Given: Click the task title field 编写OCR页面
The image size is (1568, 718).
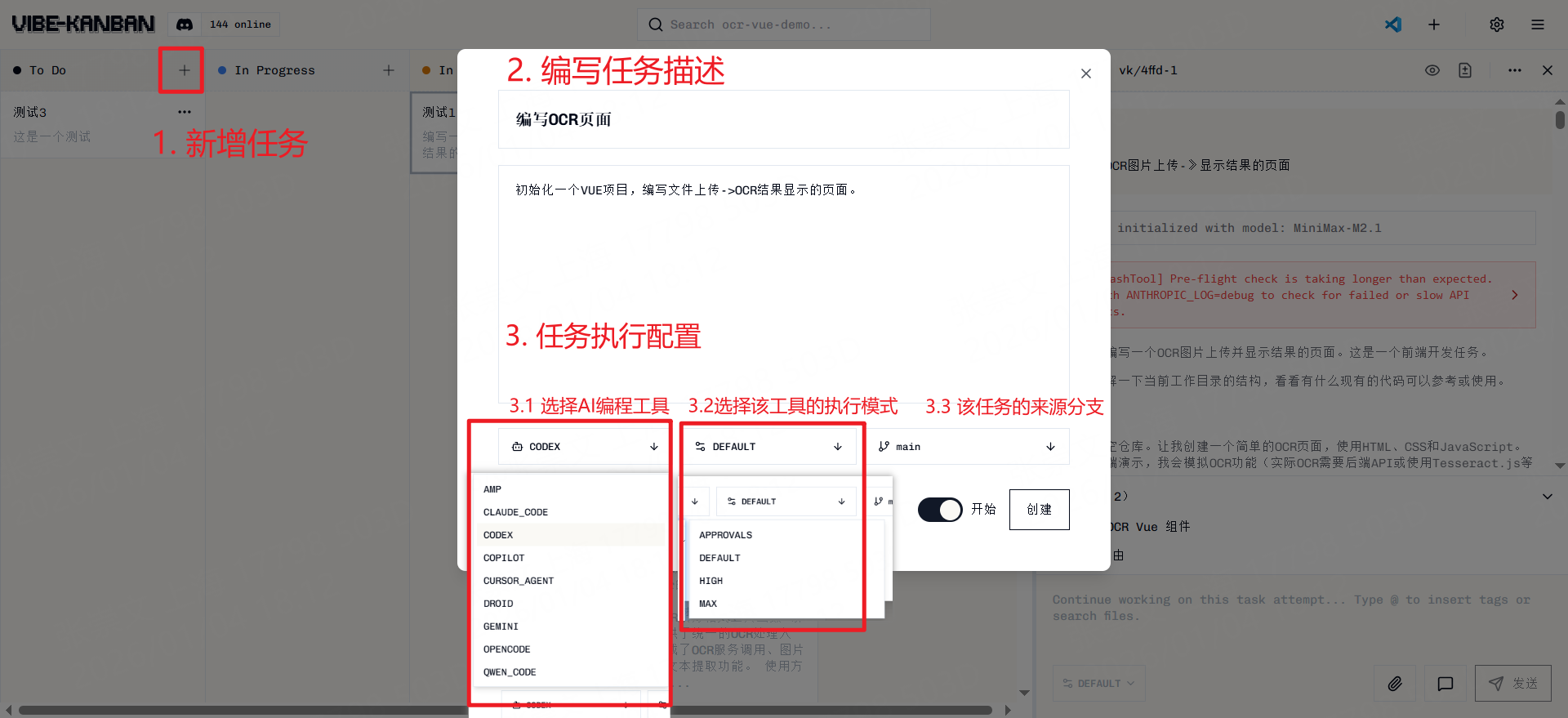Looking at the screenshot, I should (x=784, y=119).
